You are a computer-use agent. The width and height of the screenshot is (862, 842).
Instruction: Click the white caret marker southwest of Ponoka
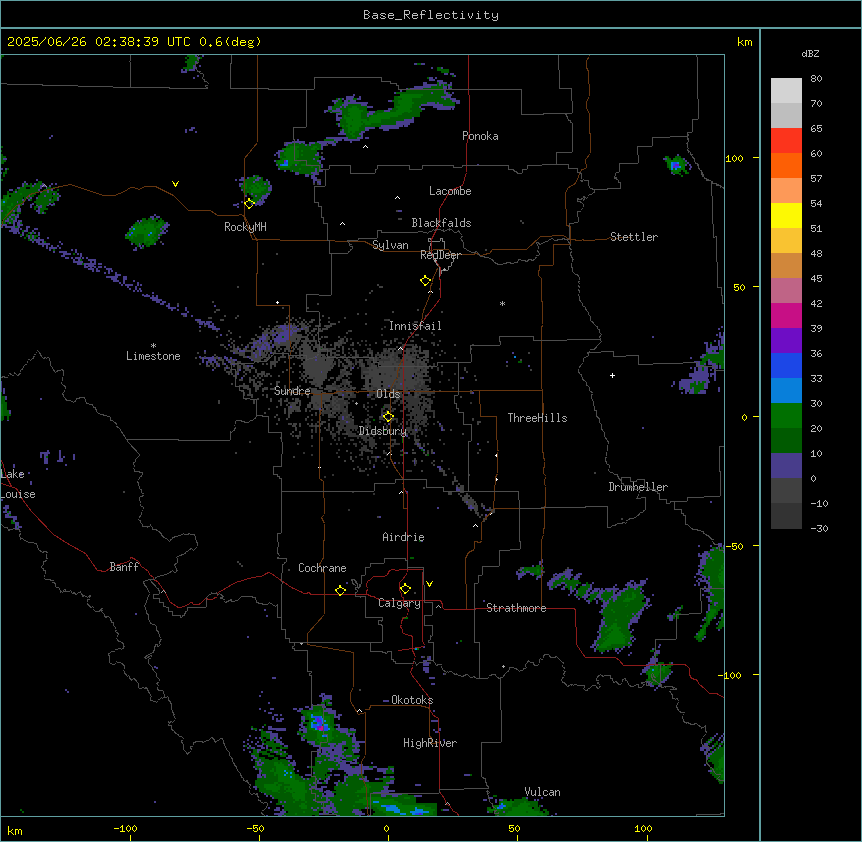pos(366,147)
